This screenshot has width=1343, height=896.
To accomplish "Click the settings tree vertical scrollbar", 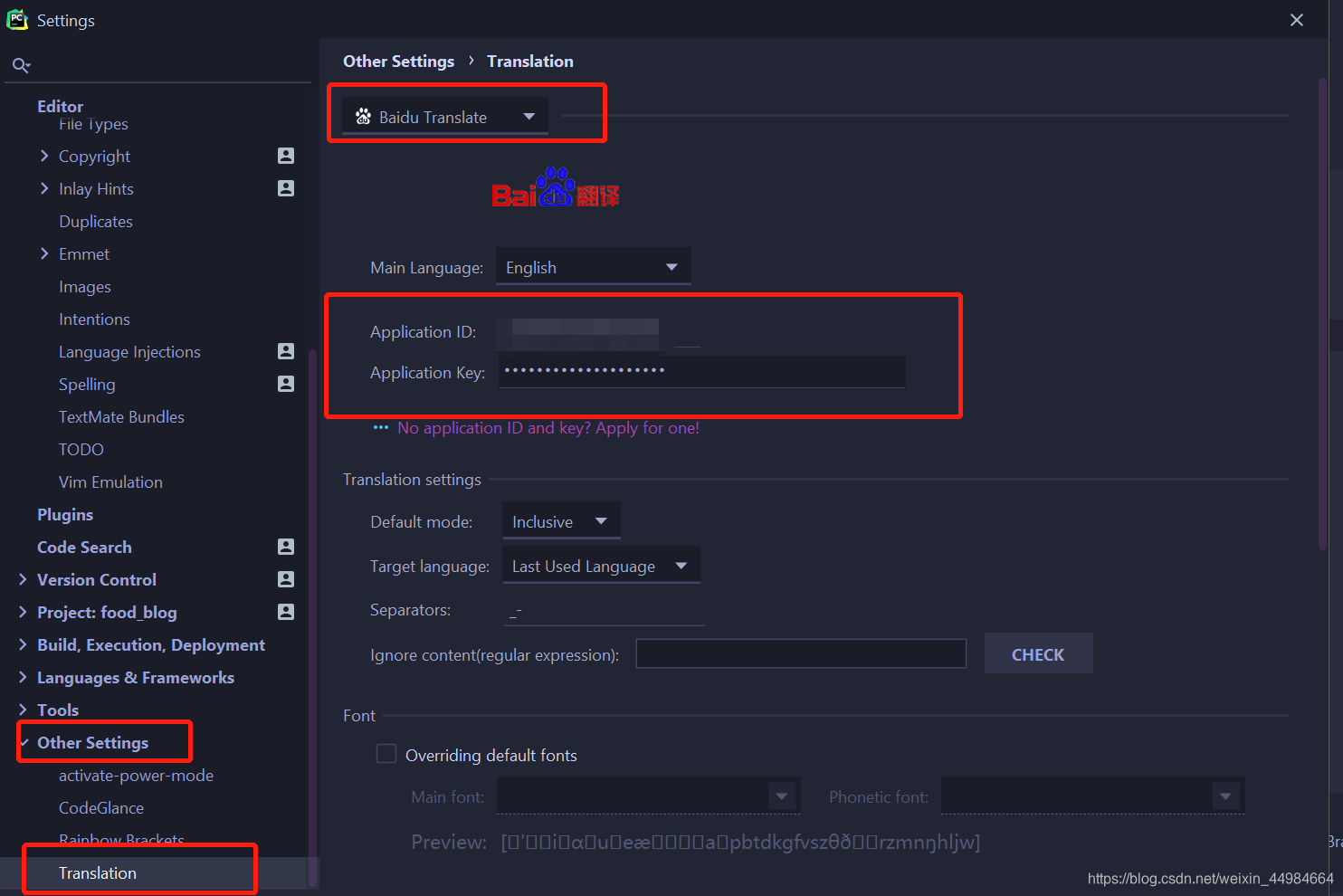I will point(313,617).
